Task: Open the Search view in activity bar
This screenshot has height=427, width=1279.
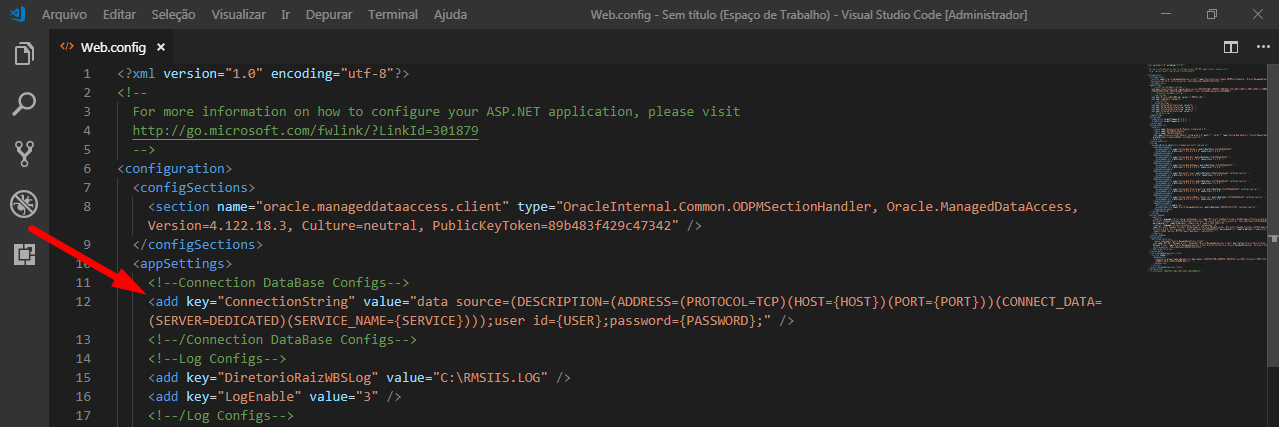Action: [x=24, y=104]
